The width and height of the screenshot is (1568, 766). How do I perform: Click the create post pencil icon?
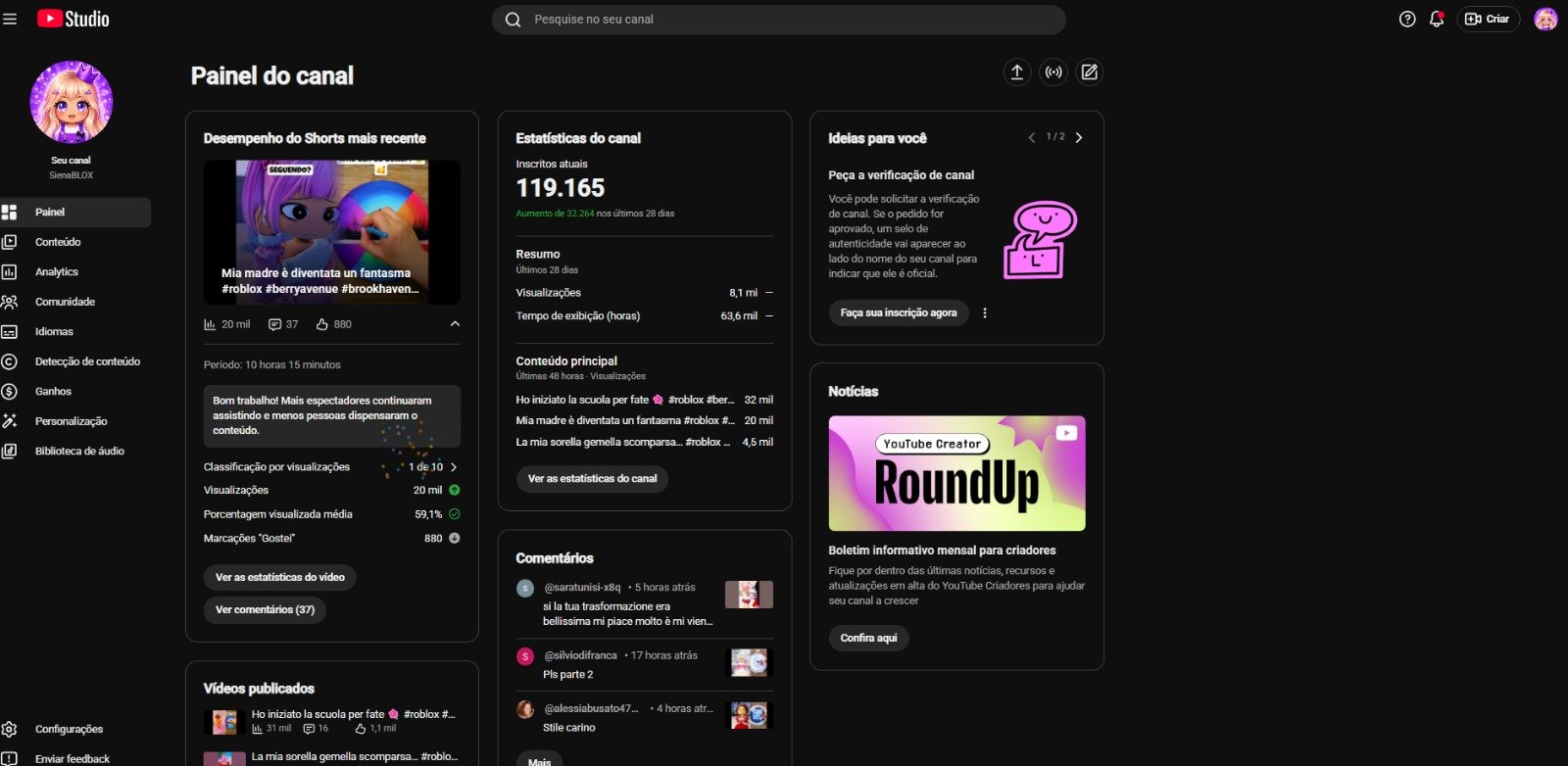pos(1089,72)
